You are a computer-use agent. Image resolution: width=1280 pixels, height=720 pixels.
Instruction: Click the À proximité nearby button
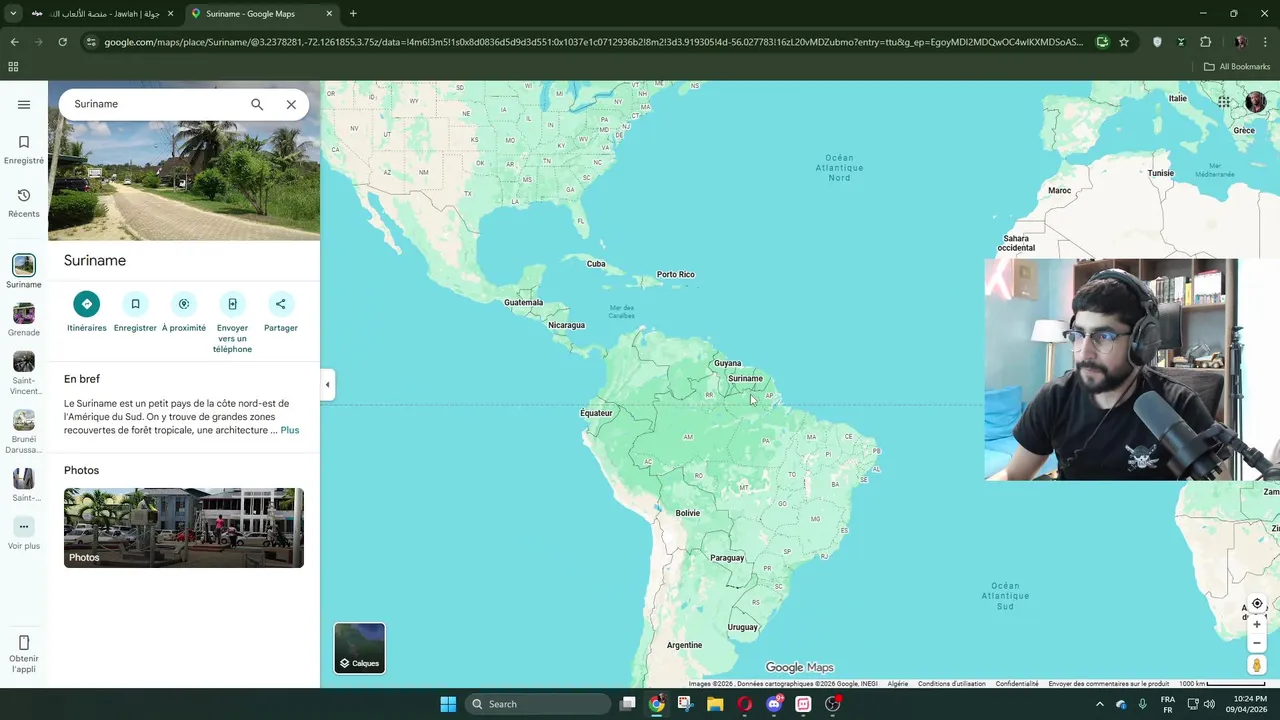(184, 304)
